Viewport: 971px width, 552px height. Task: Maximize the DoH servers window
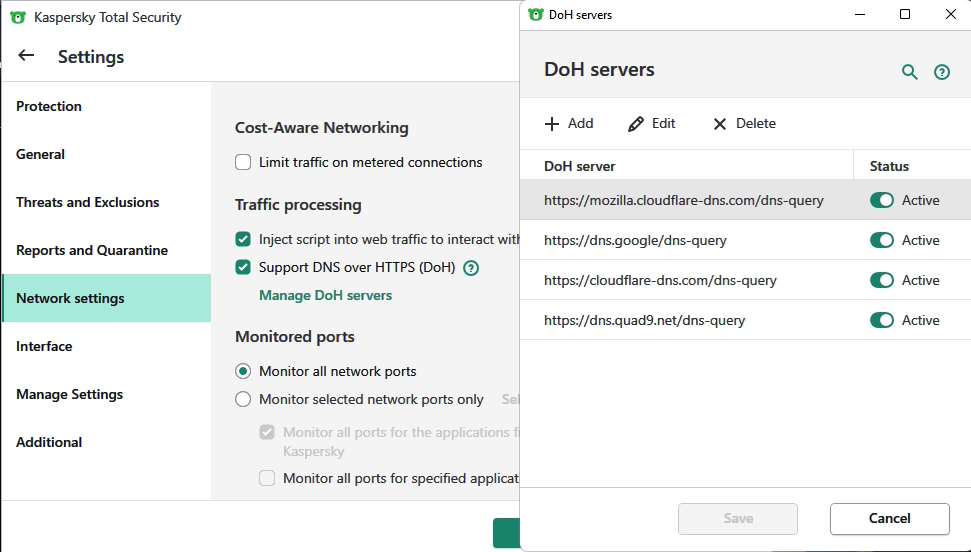pyautogui.click(x=905, y=15)
